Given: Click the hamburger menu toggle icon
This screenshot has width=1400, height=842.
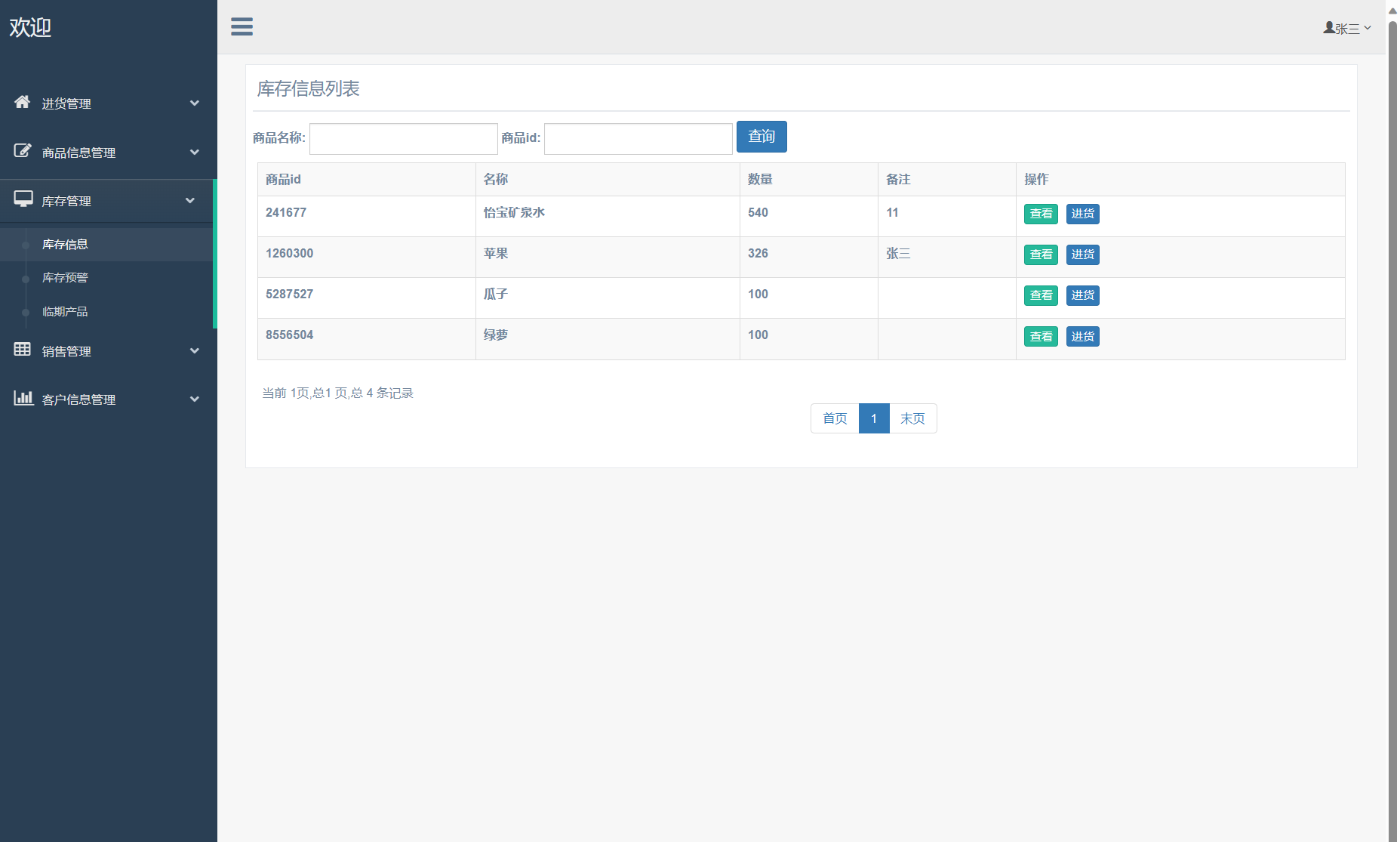Looking at the screenshot, I should pos(242,26).
